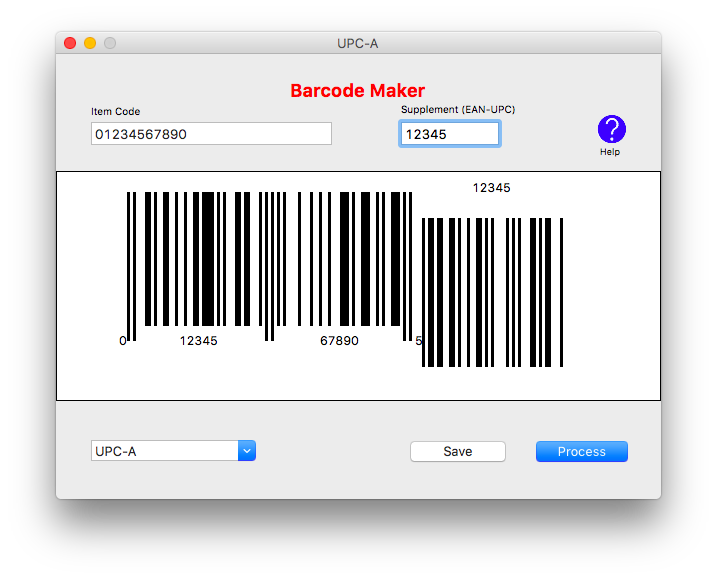717x579 pixels.
Task: Click into the Item Code input field
Action: point(211,134)
